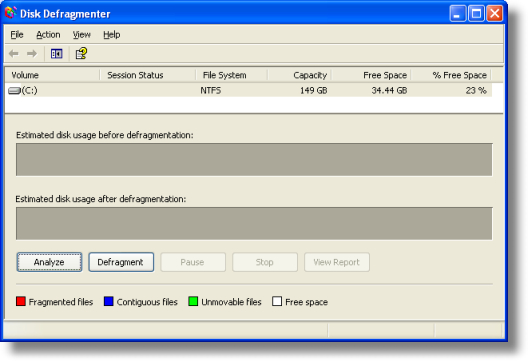Click the Forward arrow toolbar icon

pyautogui.click(x=32, y=54)
